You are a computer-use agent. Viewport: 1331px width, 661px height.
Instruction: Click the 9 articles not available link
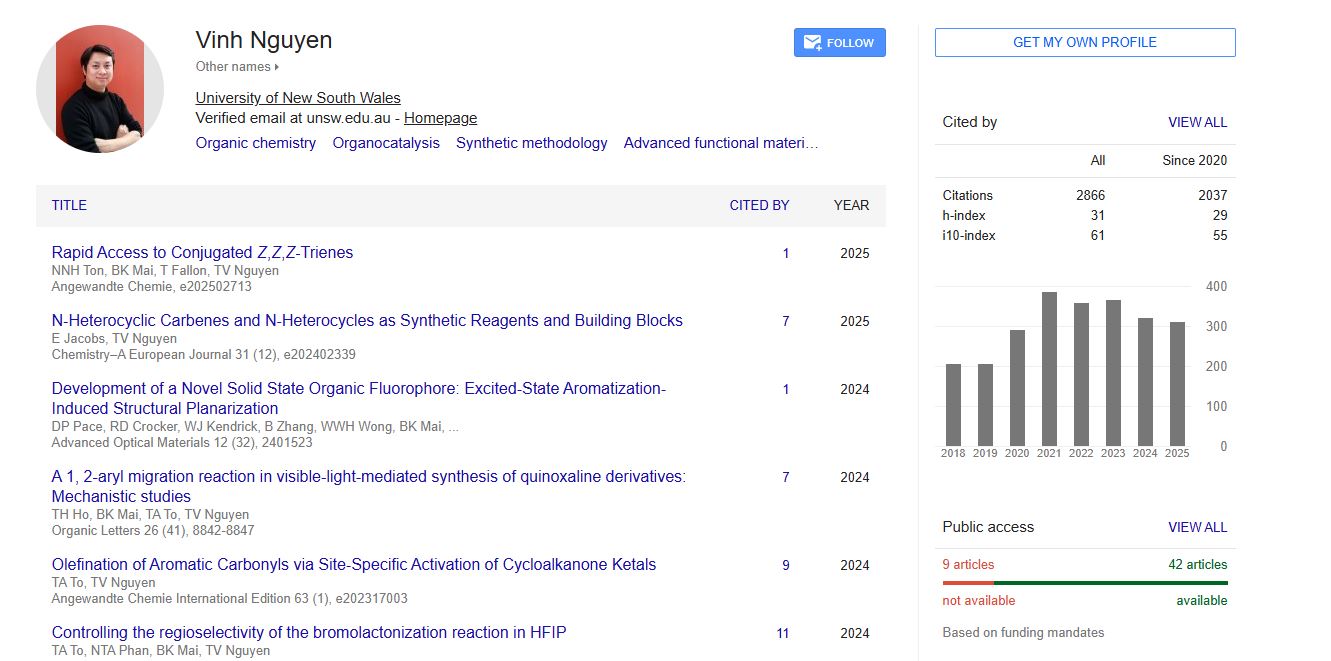coord(968,564)
